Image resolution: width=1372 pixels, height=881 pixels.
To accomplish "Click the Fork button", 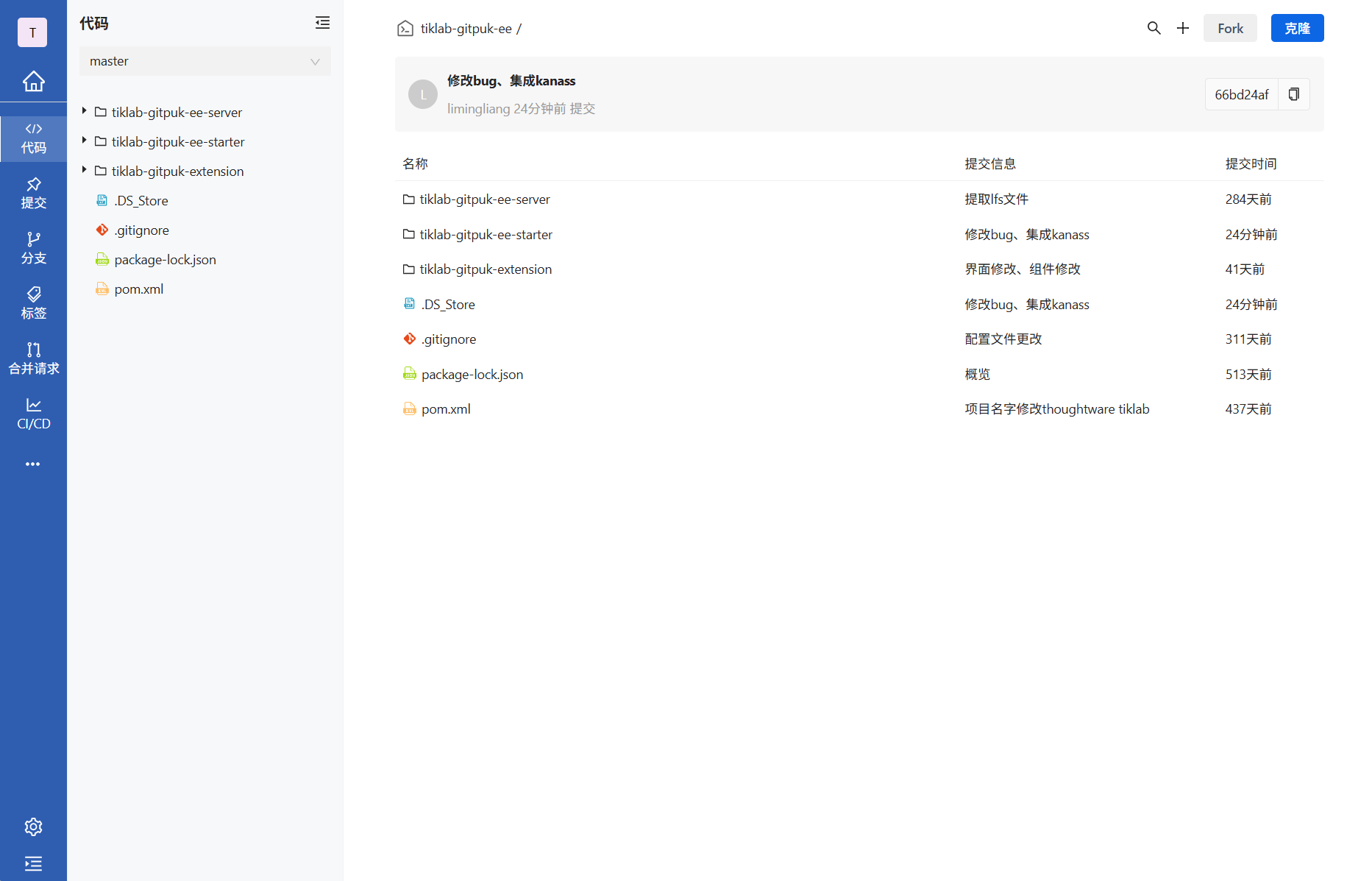I will tap(1230, 28).
